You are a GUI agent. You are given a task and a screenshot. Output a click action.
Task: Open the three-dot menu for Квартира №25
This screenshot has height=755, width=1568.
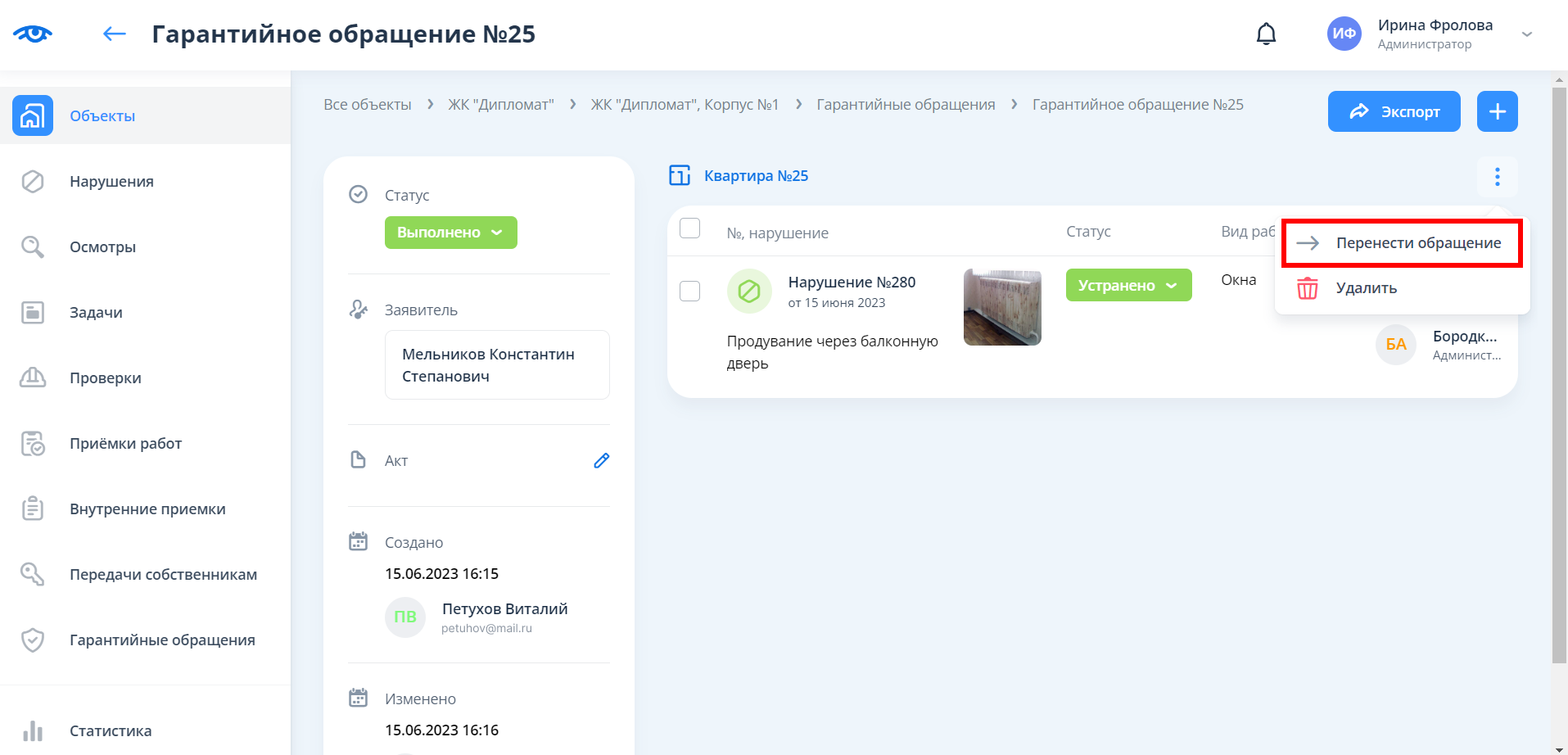pos(1497,177)
